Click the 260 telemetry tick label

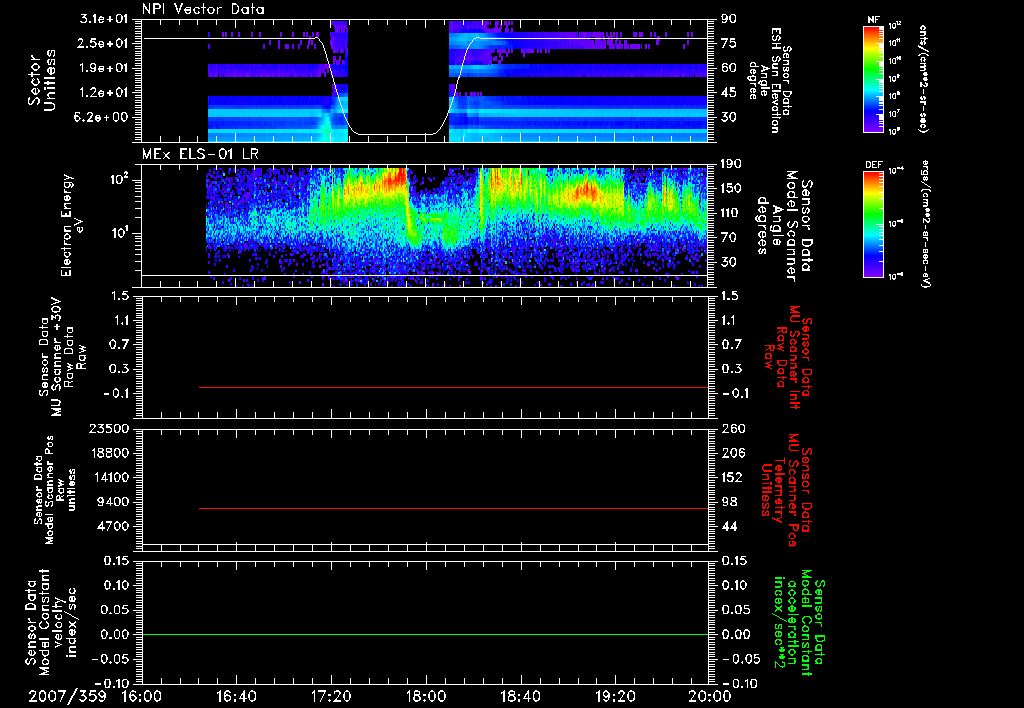pos(732,428)
